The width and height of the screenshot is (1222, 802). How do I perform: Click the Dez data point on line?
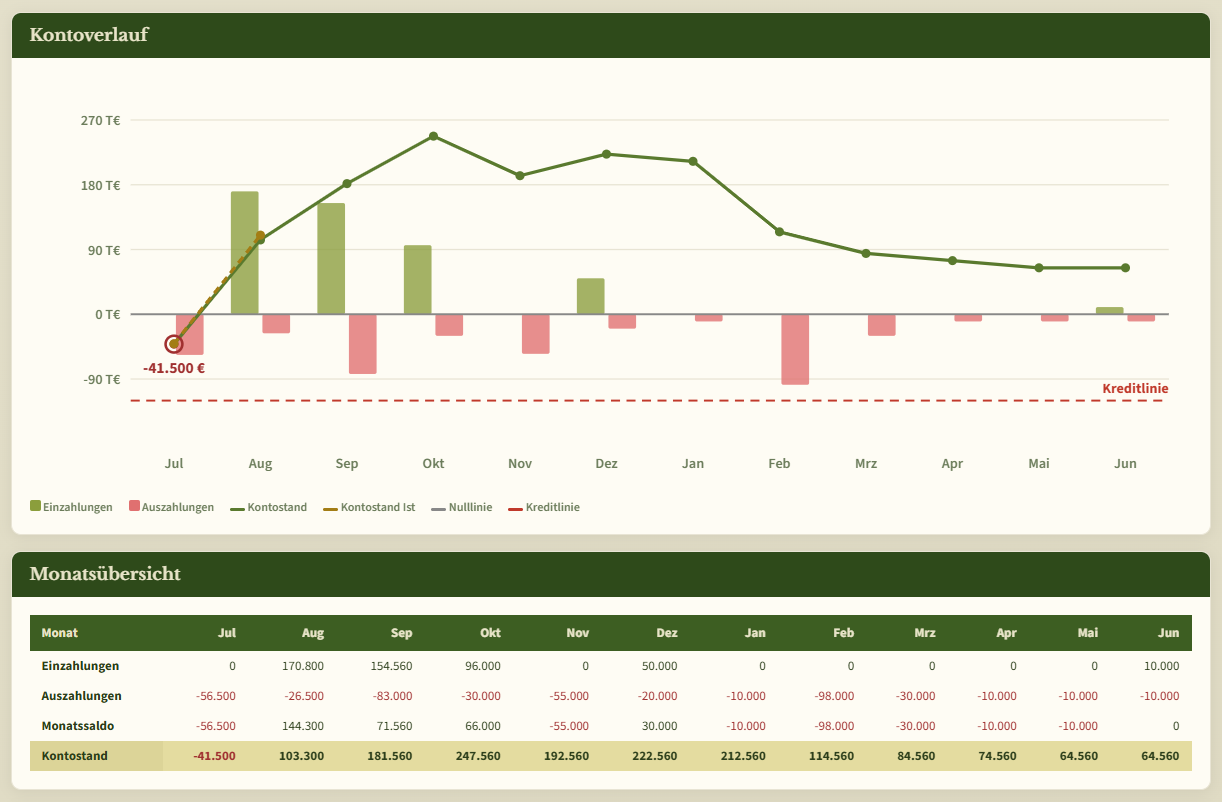(x=606, y=154)
